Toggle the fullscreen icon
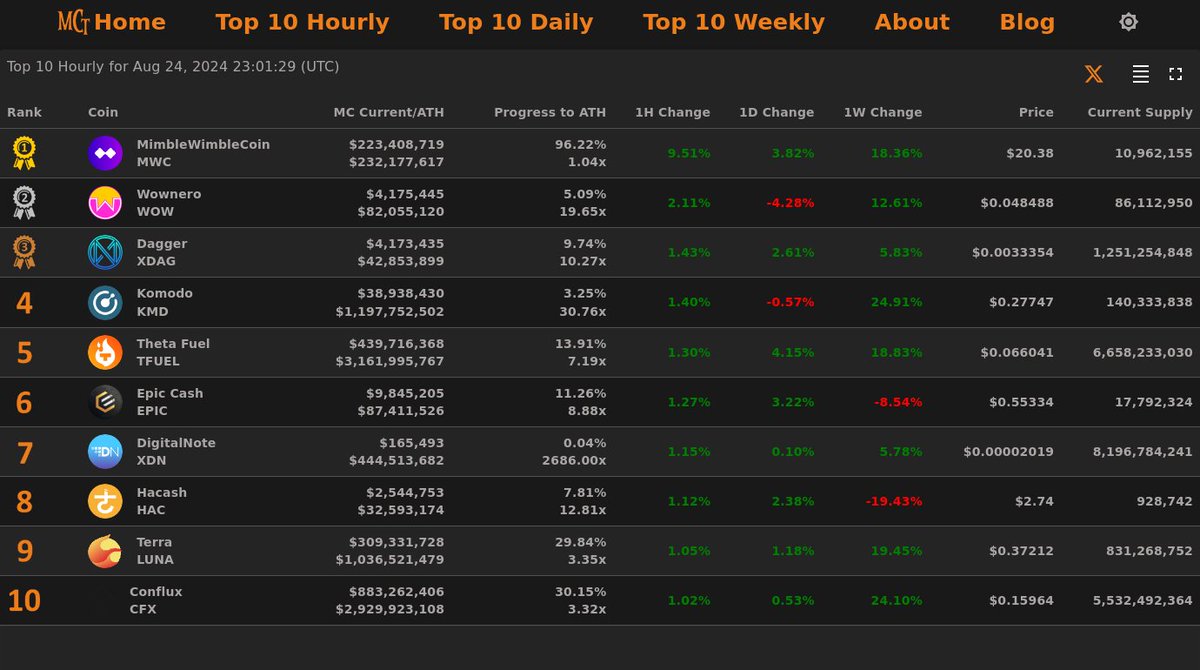This screenshot has width=1200, height=670. (x=1176, y=74)
